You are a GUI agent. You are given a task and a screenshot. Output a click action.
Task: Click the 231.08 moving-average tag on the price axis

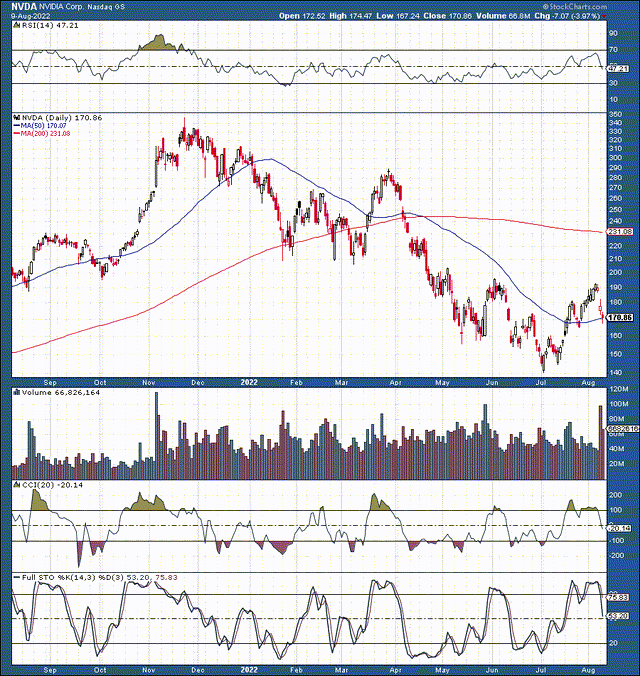(620, 232)
